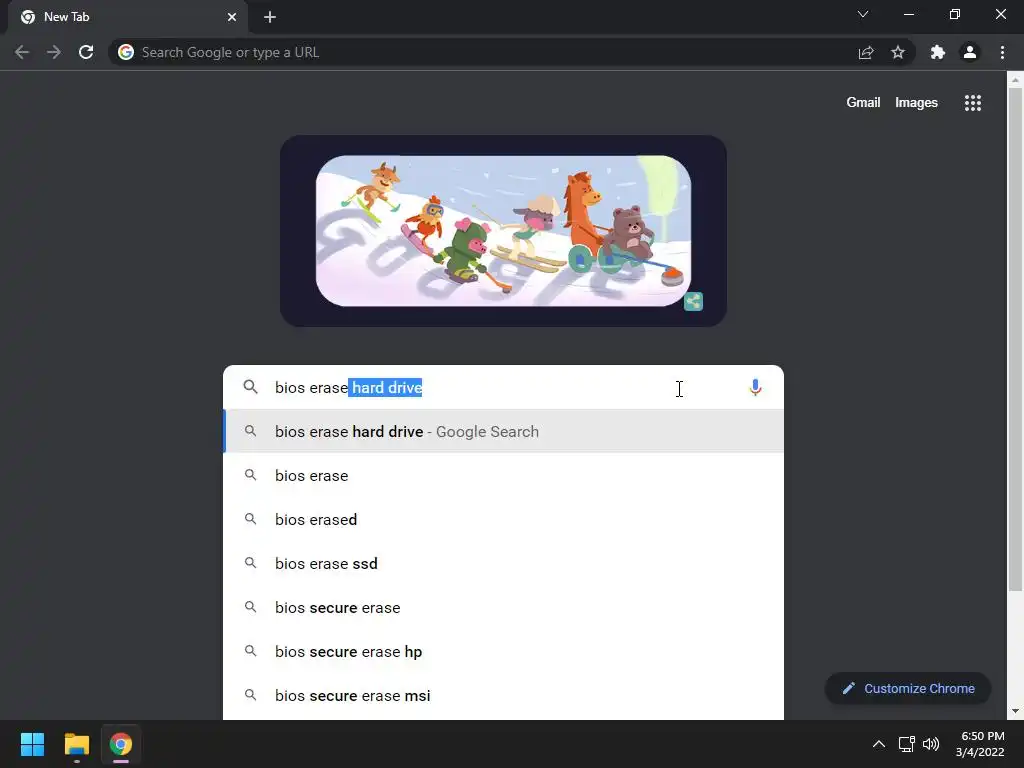Reload the current page

coord(86,52)
